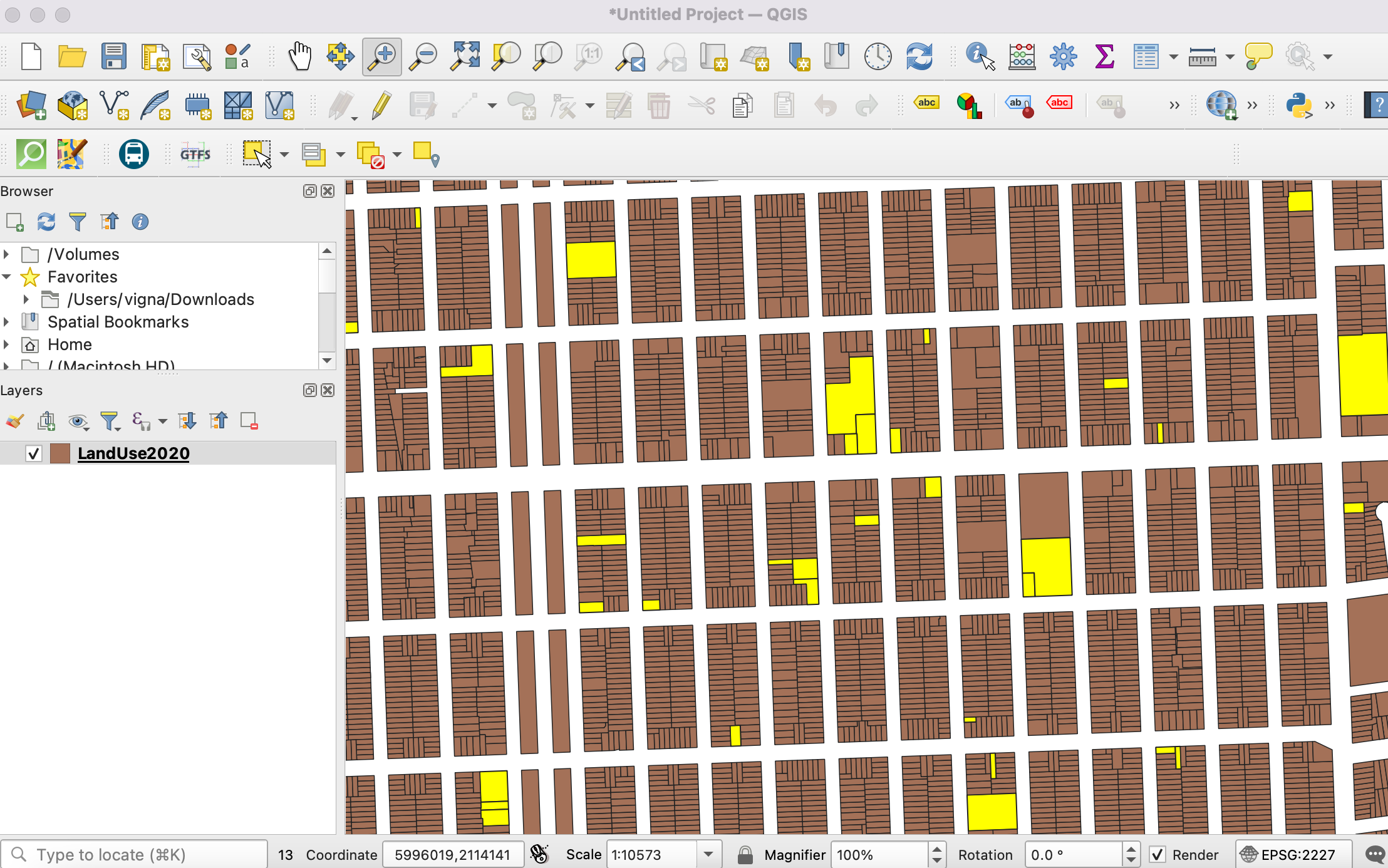Screen dimensions: 1388x868
Task: Click the Python console icon
Action: (x=1298, y=105)
